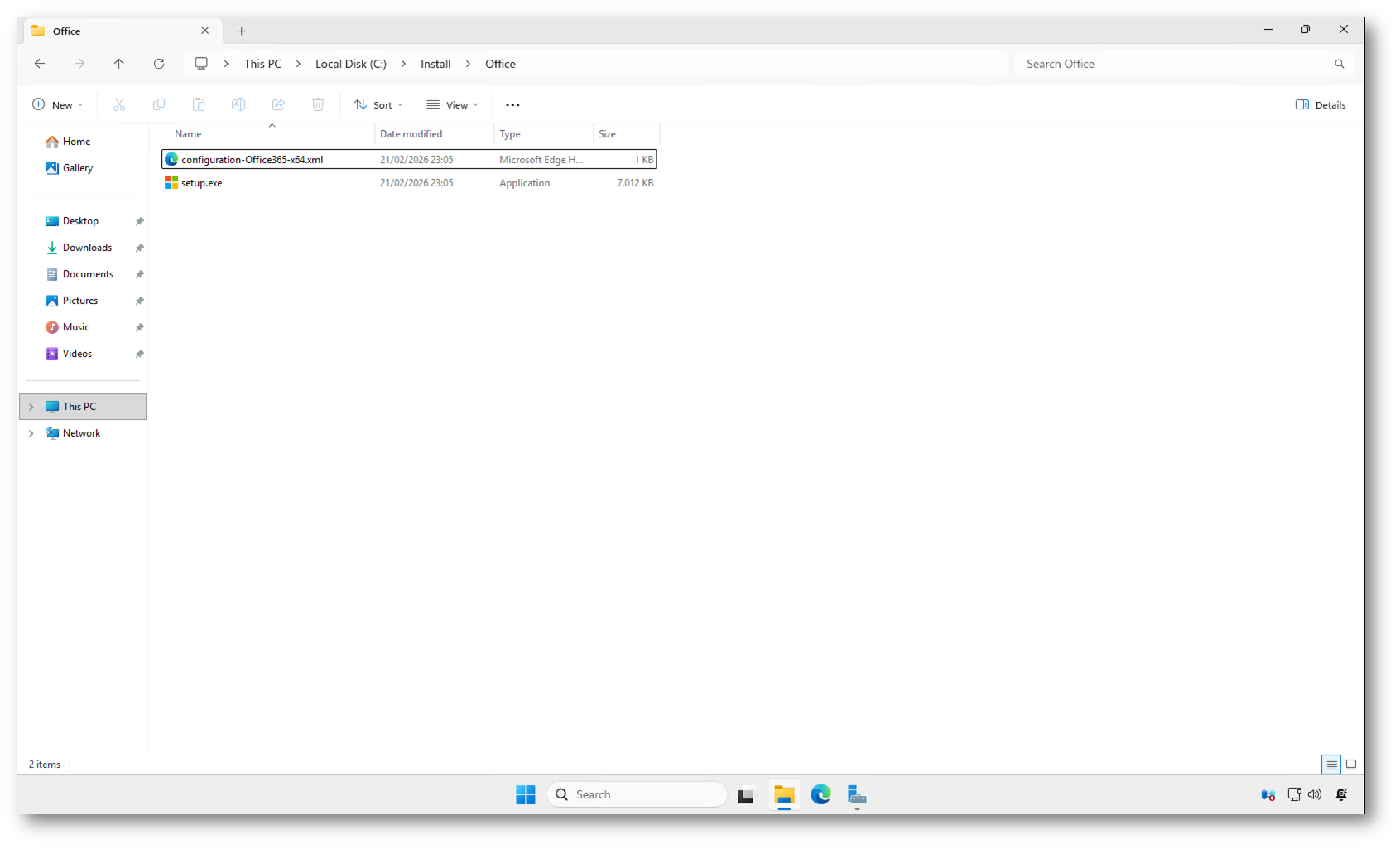
Task: Switch to details list view layout
Action: pos(1331,765)
